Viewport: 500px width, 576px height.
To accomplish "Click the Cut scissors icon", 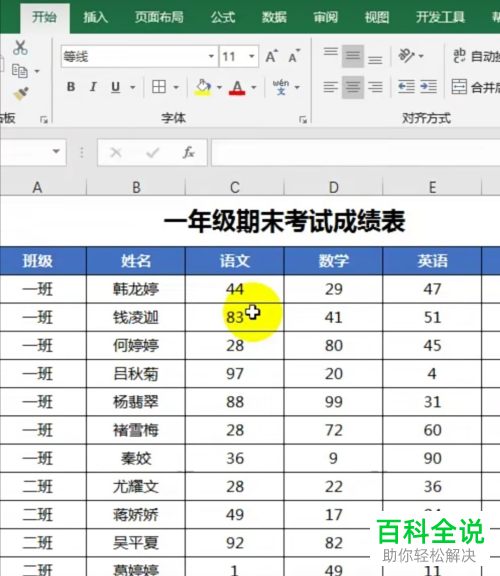I will pyautogui.click(x=20, y=48).
